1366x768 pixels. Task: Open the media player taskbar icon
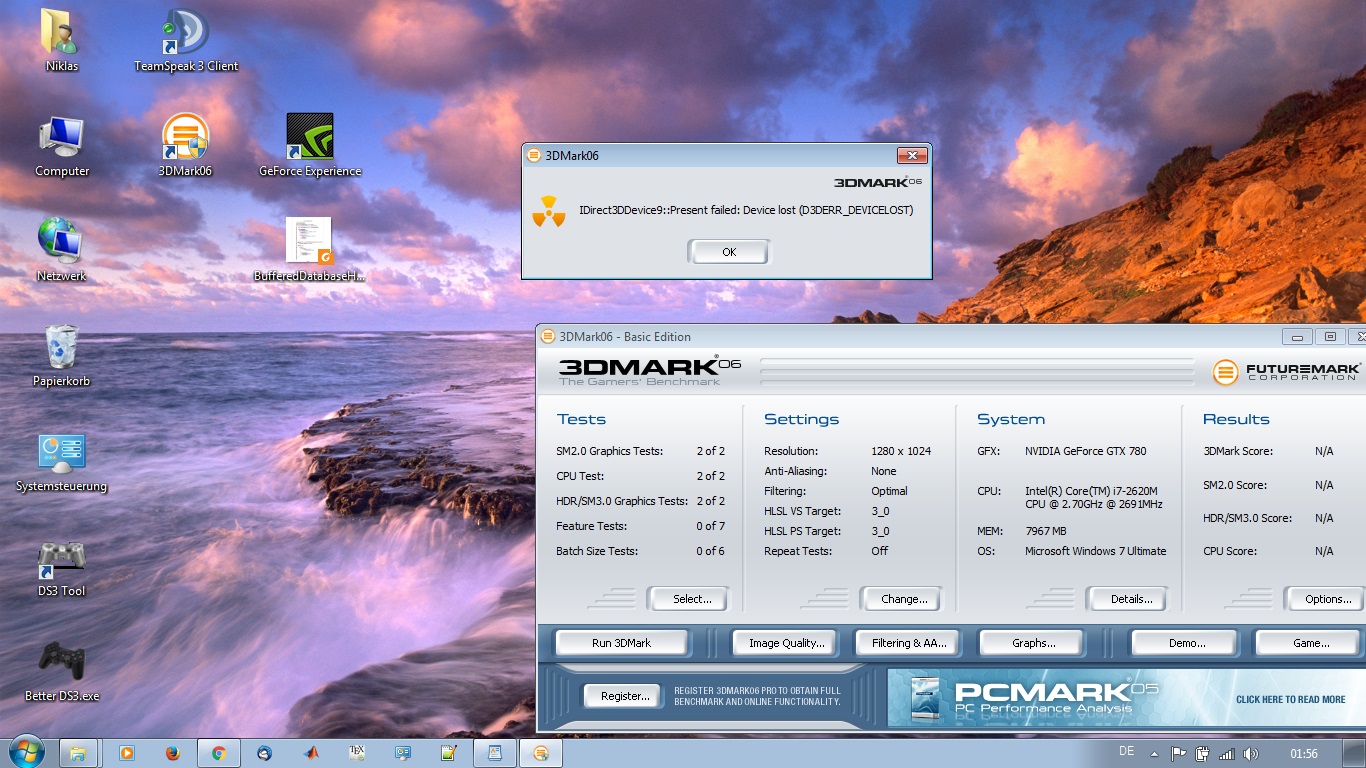pos(127,753)
